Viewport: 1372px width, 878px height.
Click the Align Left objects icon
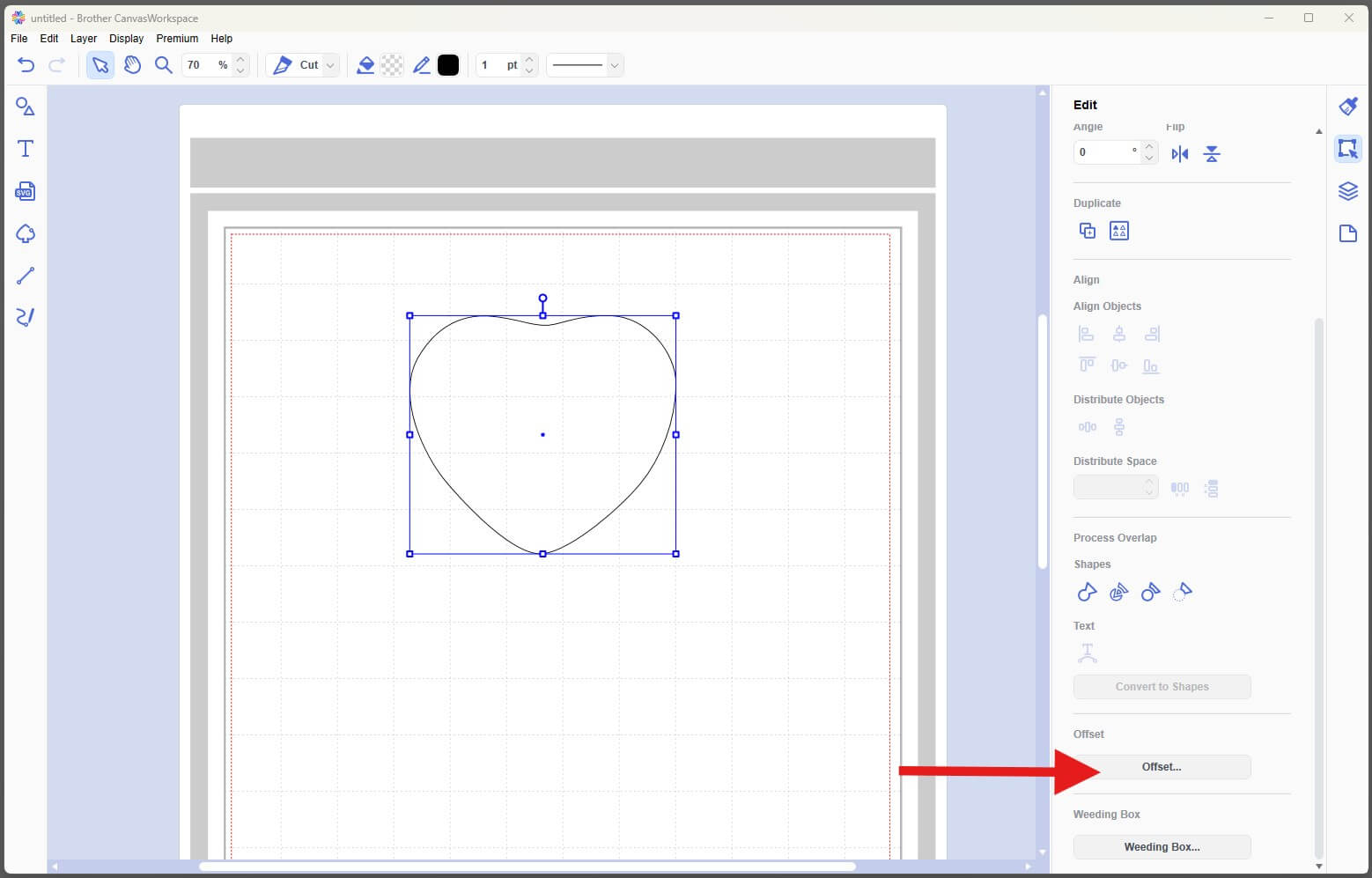[x=1087, y=334]
